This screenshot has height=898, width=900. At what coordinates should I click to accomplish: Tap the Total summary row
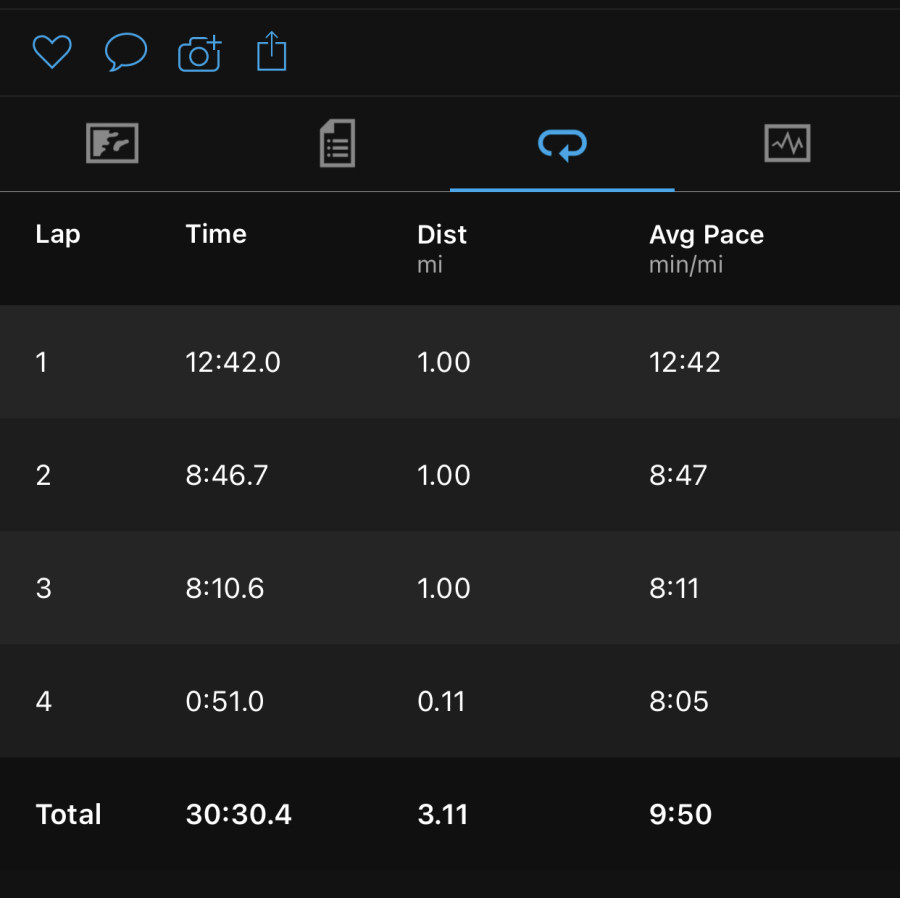[x=450, y=814]
